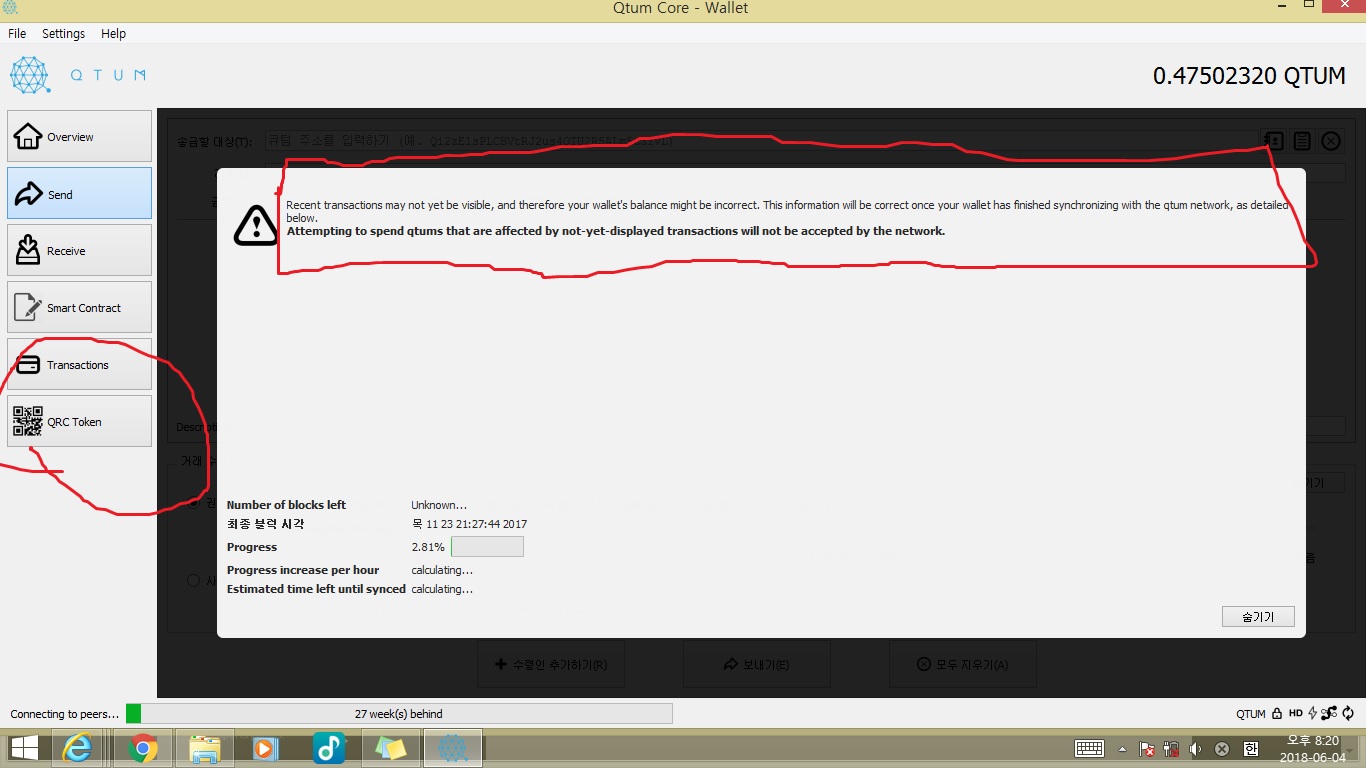This screenshot has width=1366, height=768.
Task: Click the 수령인 추가하기 add recipient button
Action: (551, 665)
